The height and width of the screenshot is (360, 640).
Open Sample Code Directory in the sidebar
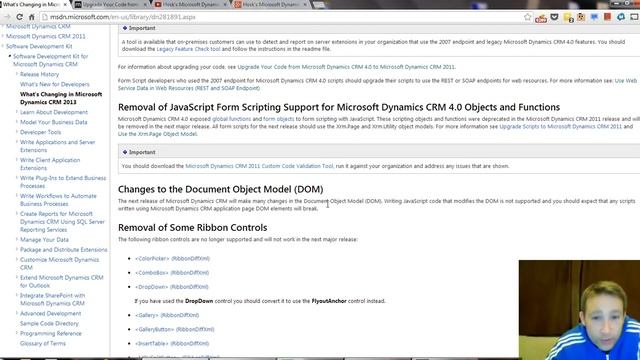[49, 323]
